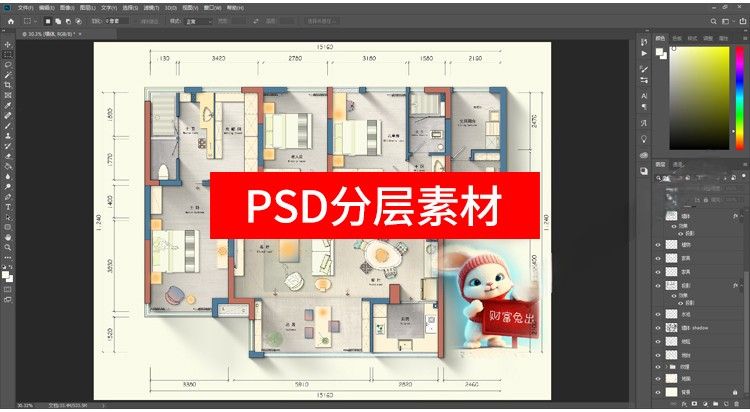Screen dimensions: 750x412
Task: Toggle visibility of the layer group folder
Action: [658, 367]
